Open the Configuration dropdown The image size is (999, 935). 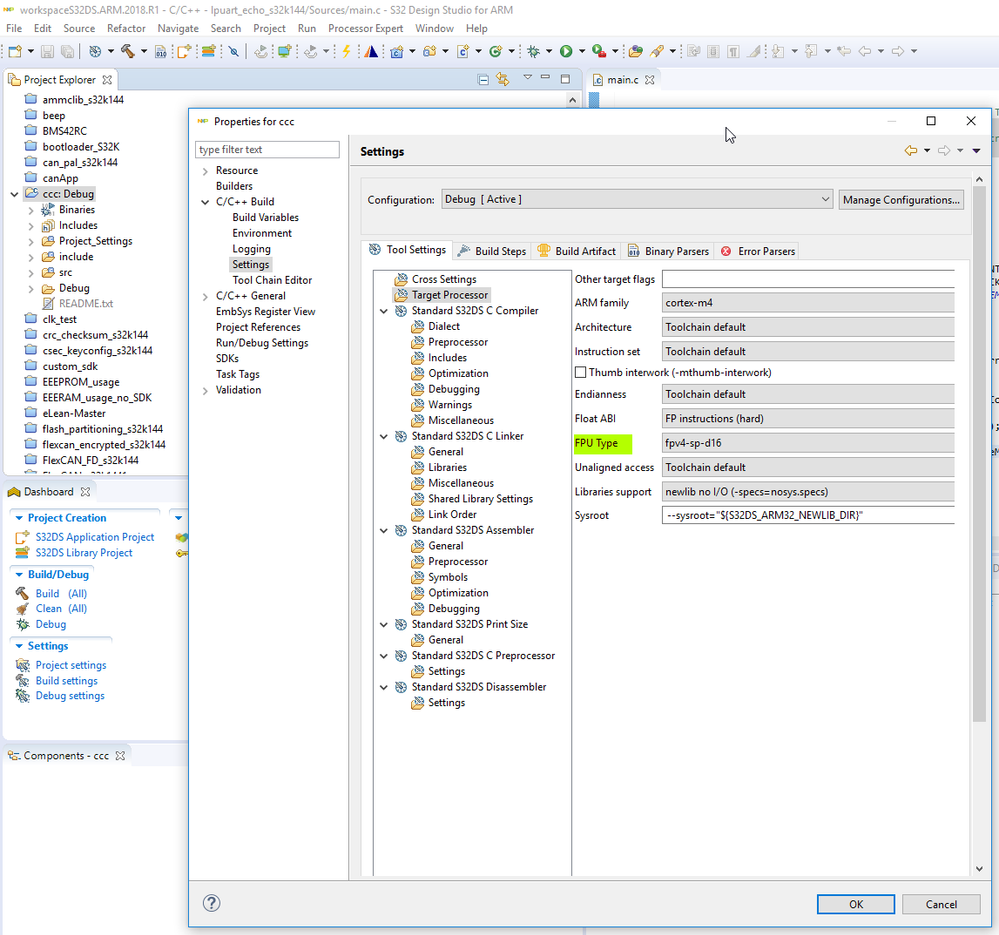(638, 199)
